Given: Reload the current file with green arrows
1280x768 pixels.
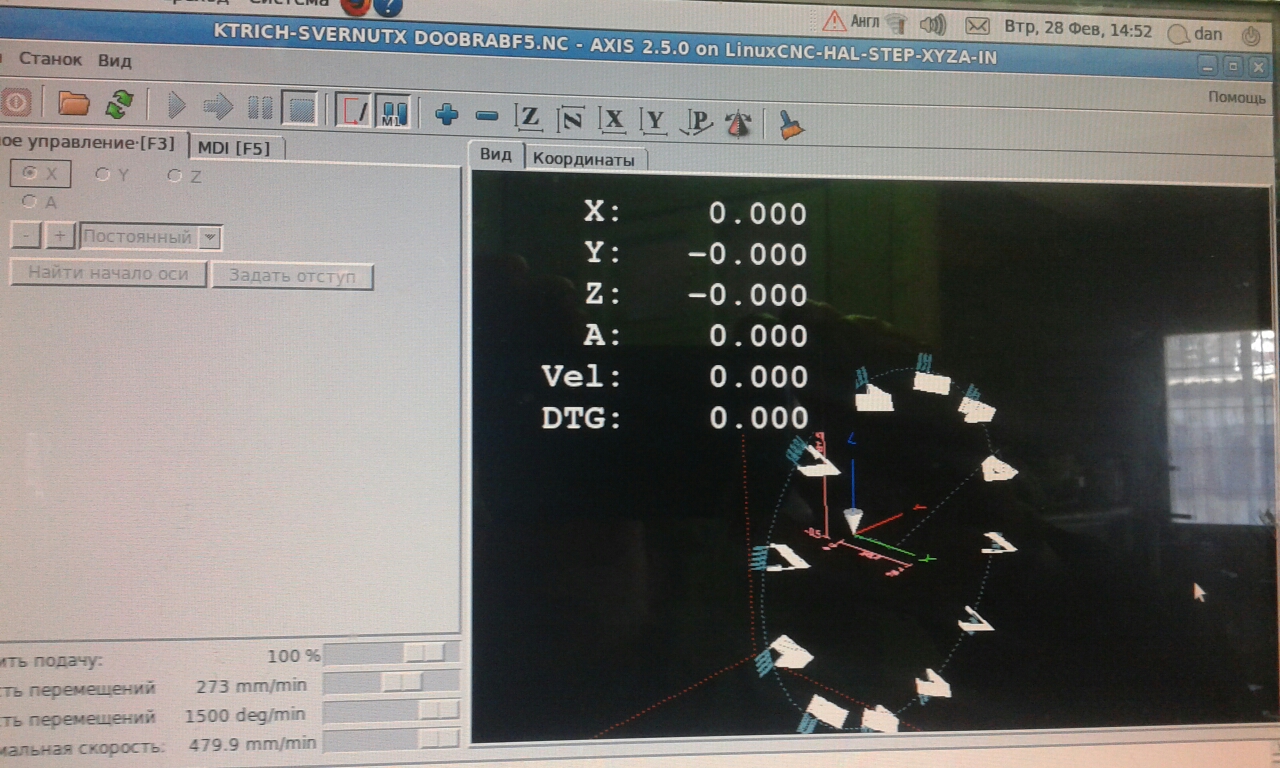Looking at the screenshot, I should coord(120,104).
